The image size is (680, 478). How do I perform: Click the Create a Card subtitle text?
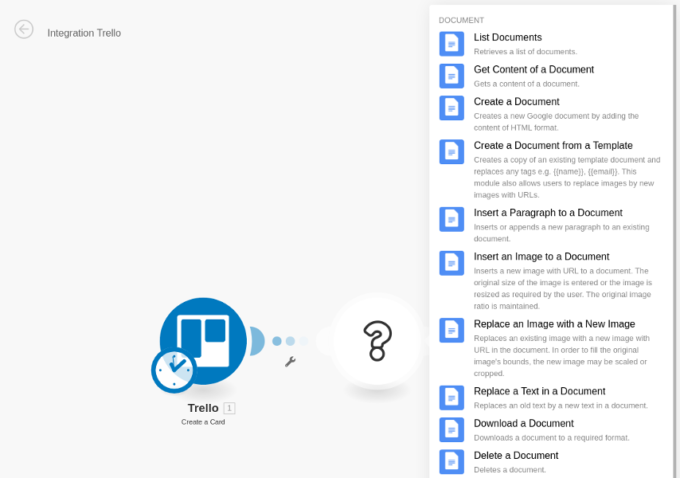pyautogui.click(x=203, y=423)
